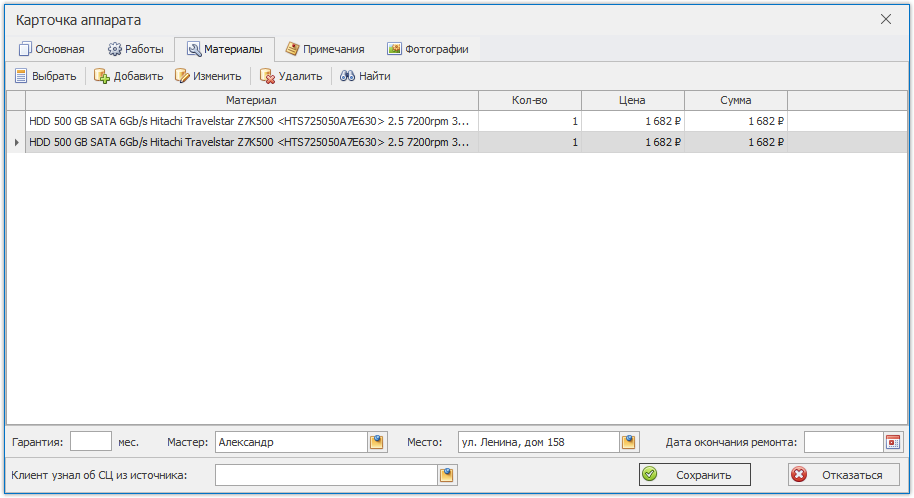
Task: Select the first HDD material row
Action: pos(250,121)
